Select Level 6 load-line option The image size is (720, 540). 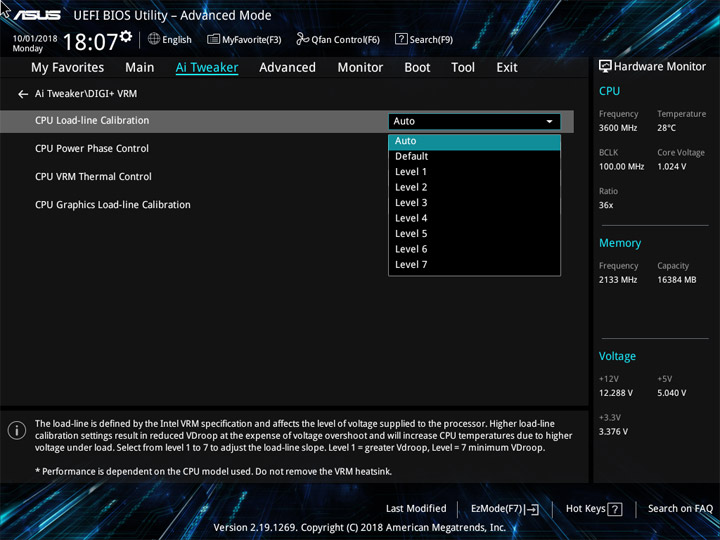point(474,249)
